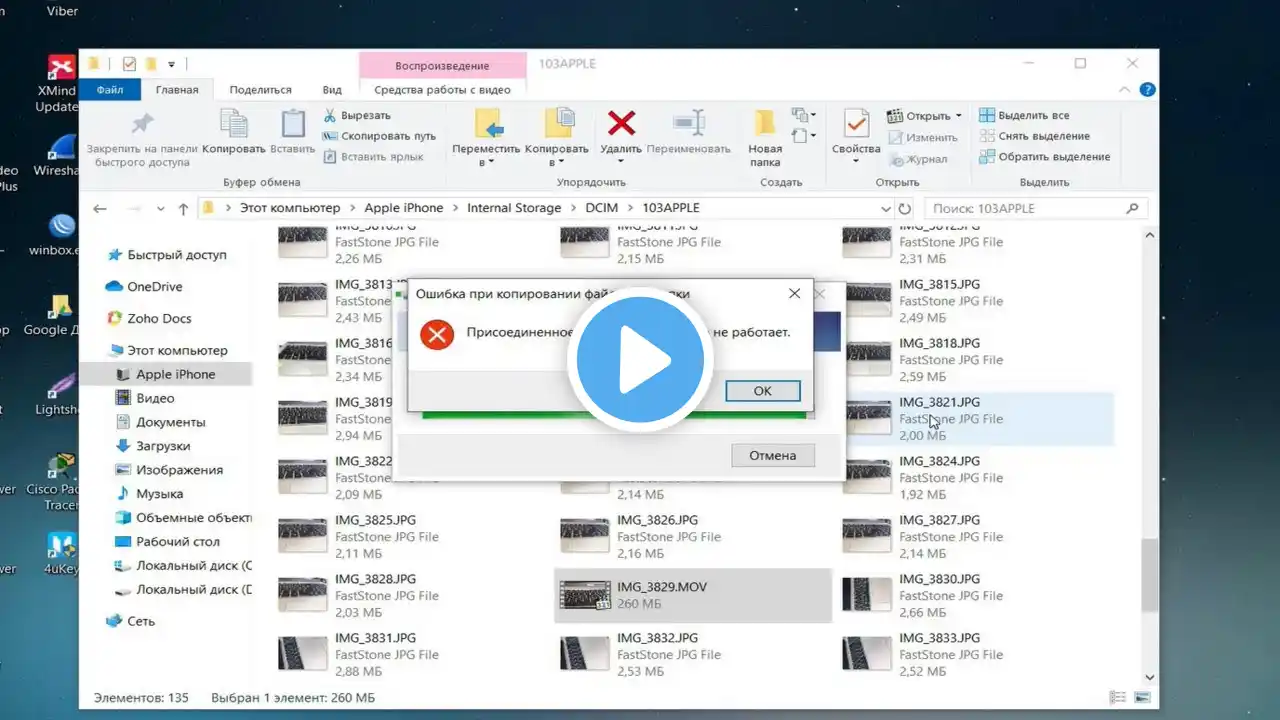Select OneDrive in navigation pane
1280x720 pixels.
(154, 287)
